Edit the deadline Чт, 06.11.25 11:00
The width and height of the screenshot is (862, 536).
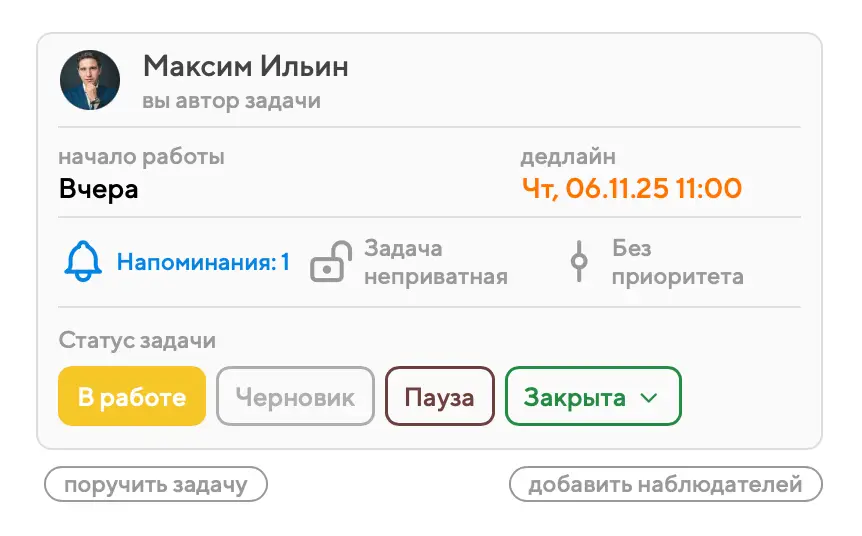coord(631,188)
